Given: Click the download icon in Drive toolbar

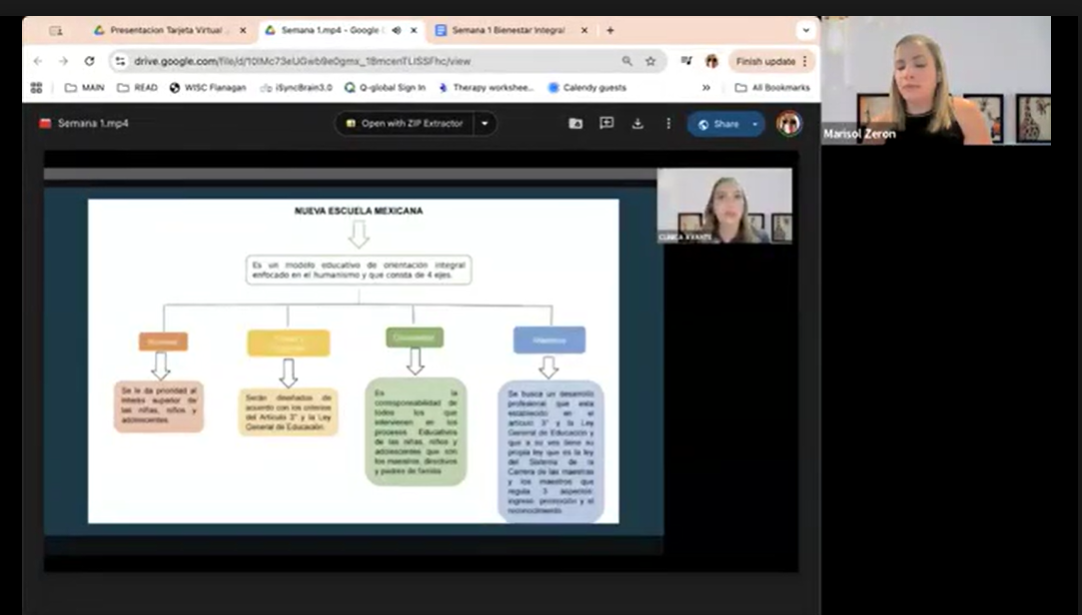Looking at the screenshot, I should coord(637,124).
